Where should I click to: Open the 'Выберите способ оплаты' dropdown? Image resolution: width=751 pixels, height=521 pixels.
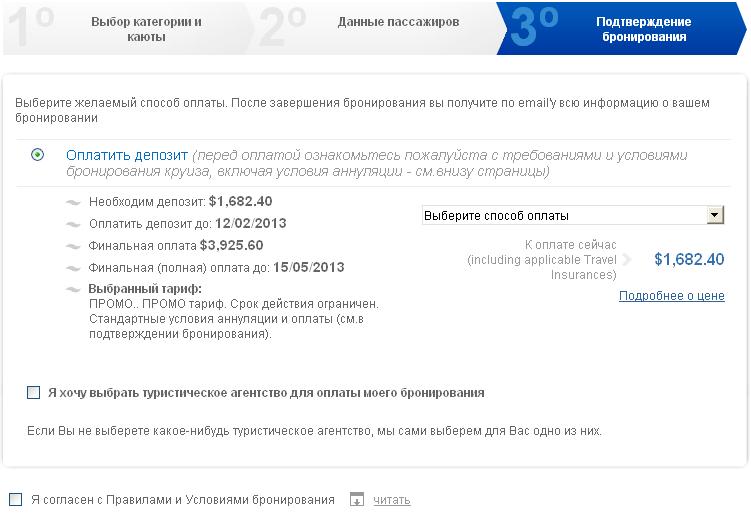tap(573, 215)
